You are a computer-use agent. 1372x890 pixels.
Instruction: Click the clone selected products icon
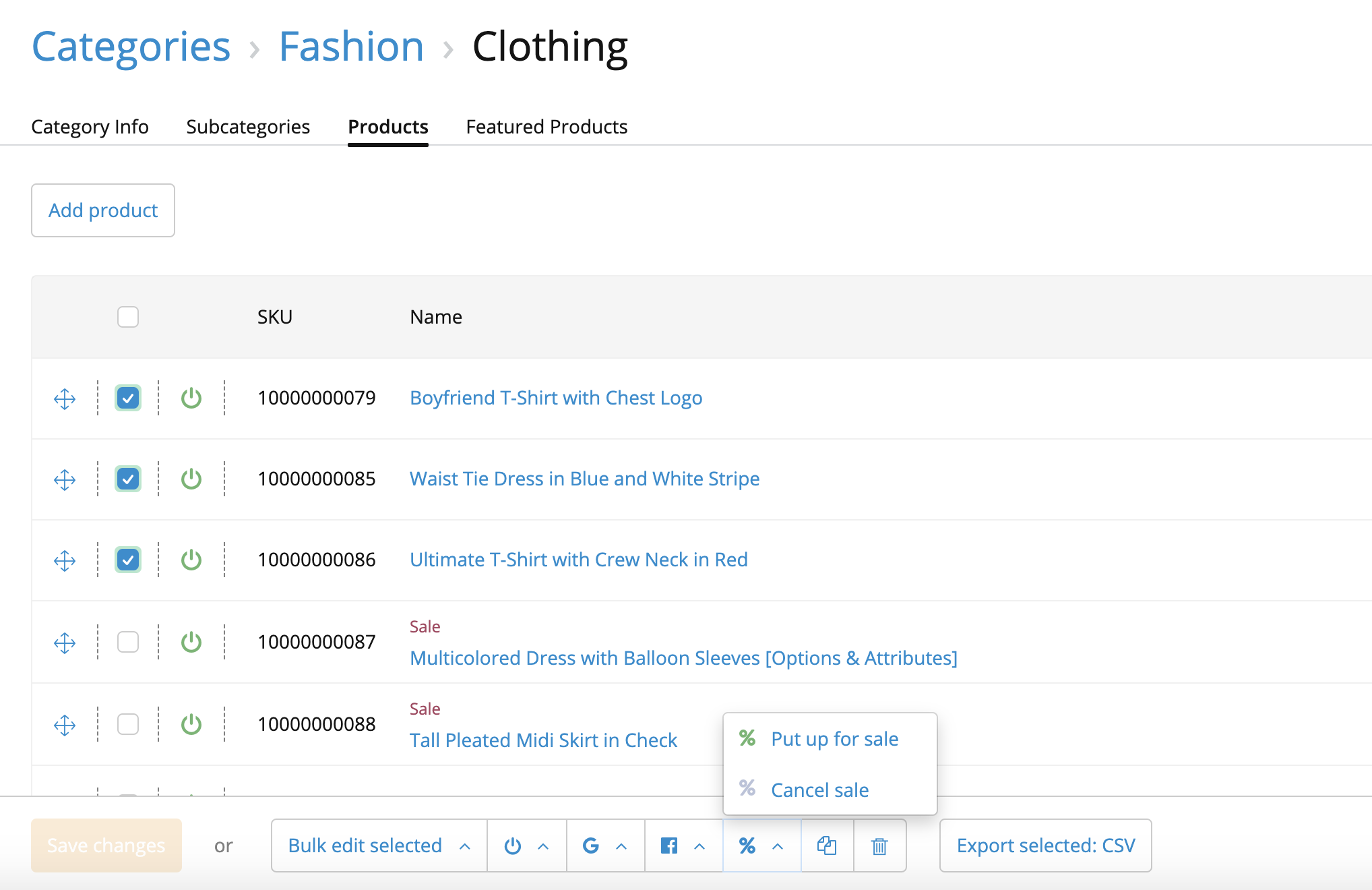(x=827, y=845)
